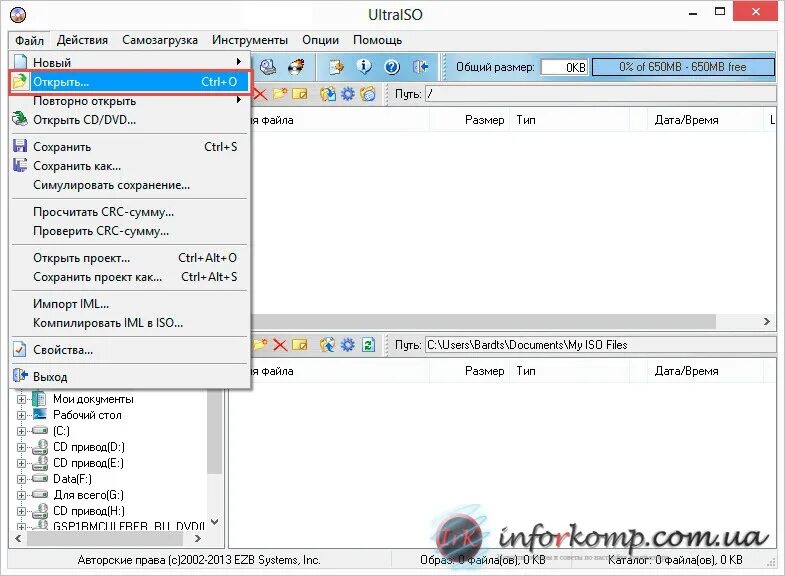The height and width of the screenshot is (576, 785).
Task: Select Импорт IML... menu item
Action: (x=129, y=304)
